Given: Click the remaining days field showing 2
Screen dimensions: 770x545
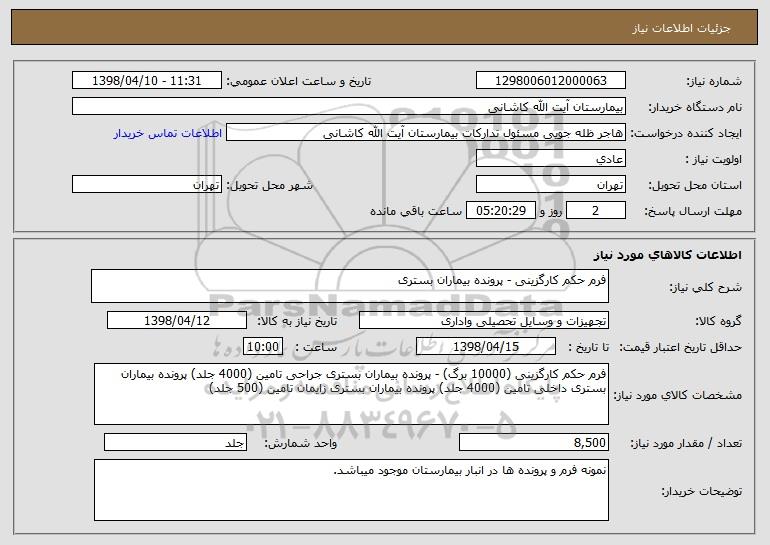Looking at the screenshot, I should (596, 211).
